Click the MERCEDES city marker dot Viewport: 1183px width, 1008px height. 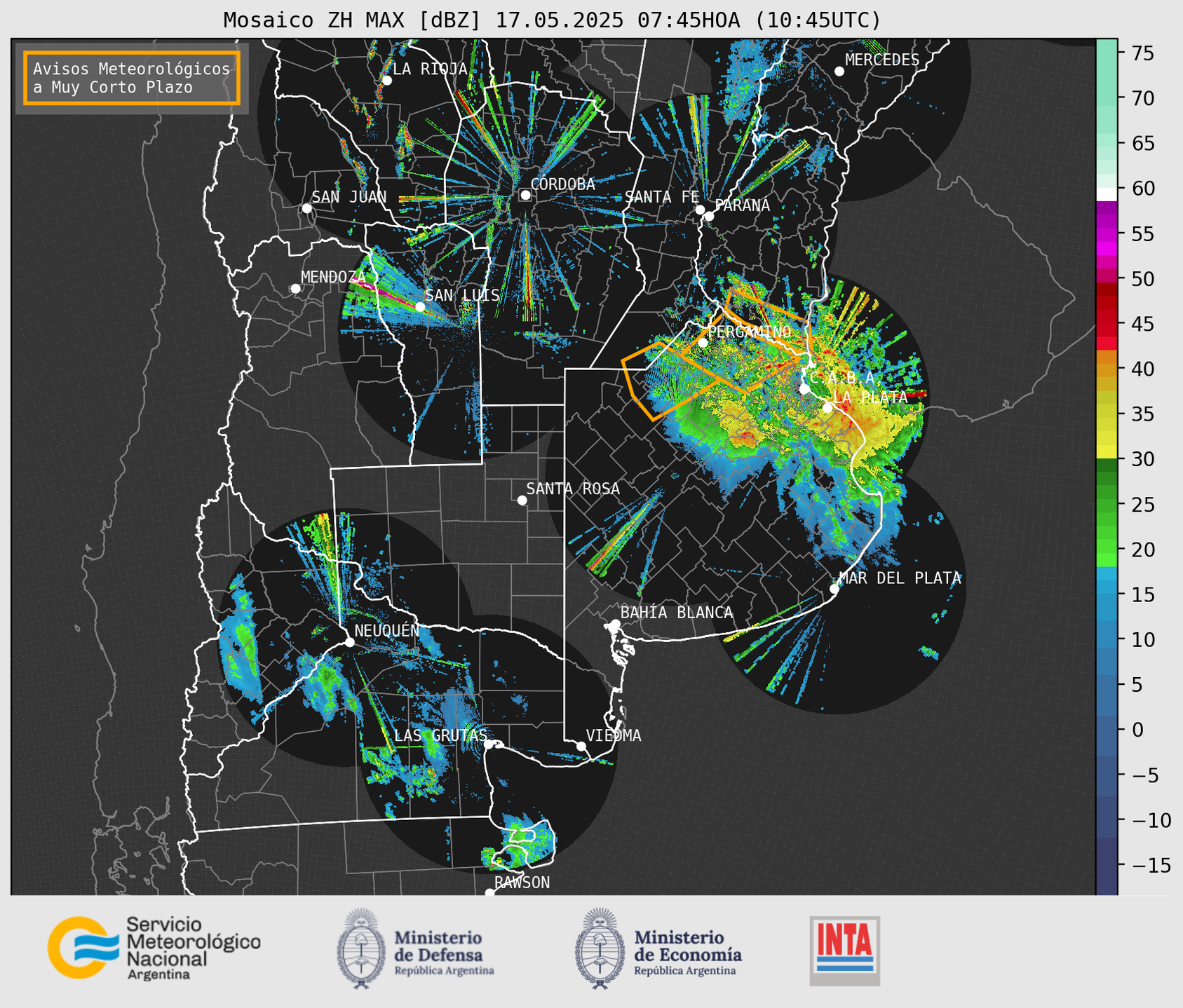click(839, 71)
